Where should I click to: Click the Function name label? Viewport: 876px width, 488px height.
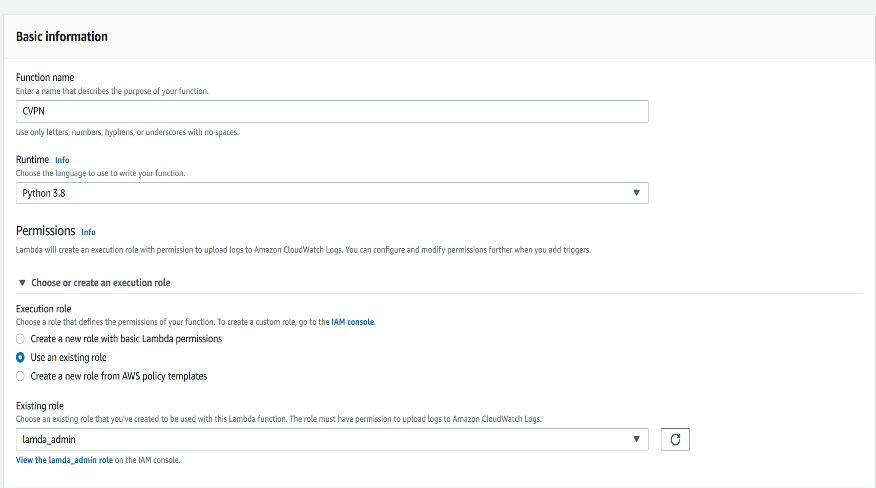pyautogui.click(x=45, y=78)
